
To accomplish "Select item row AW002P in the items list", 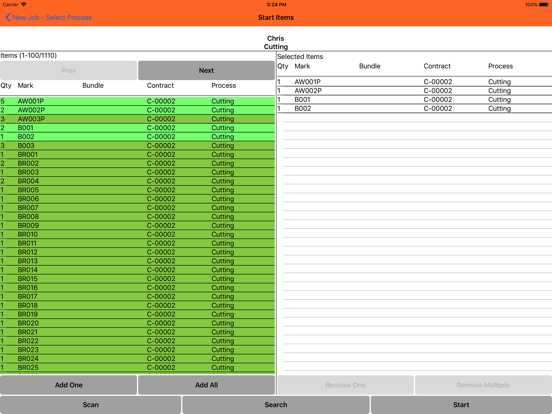I will pyautogui.click(x=137, y=110).
